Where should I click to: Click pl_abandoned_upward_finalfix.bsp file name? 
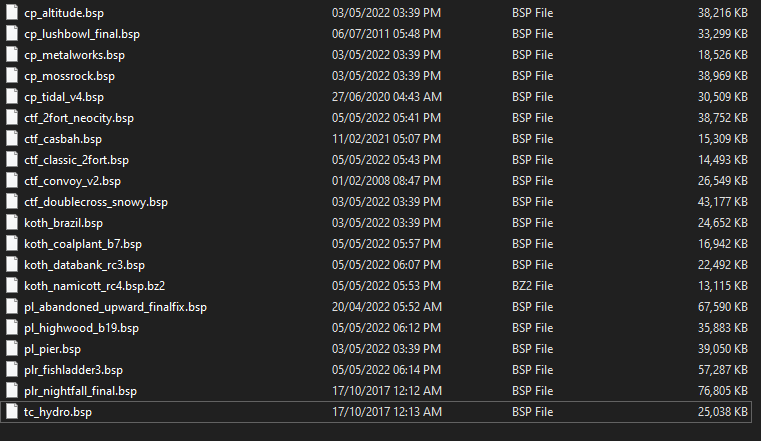pyautogui.click(x=116, y=307)
